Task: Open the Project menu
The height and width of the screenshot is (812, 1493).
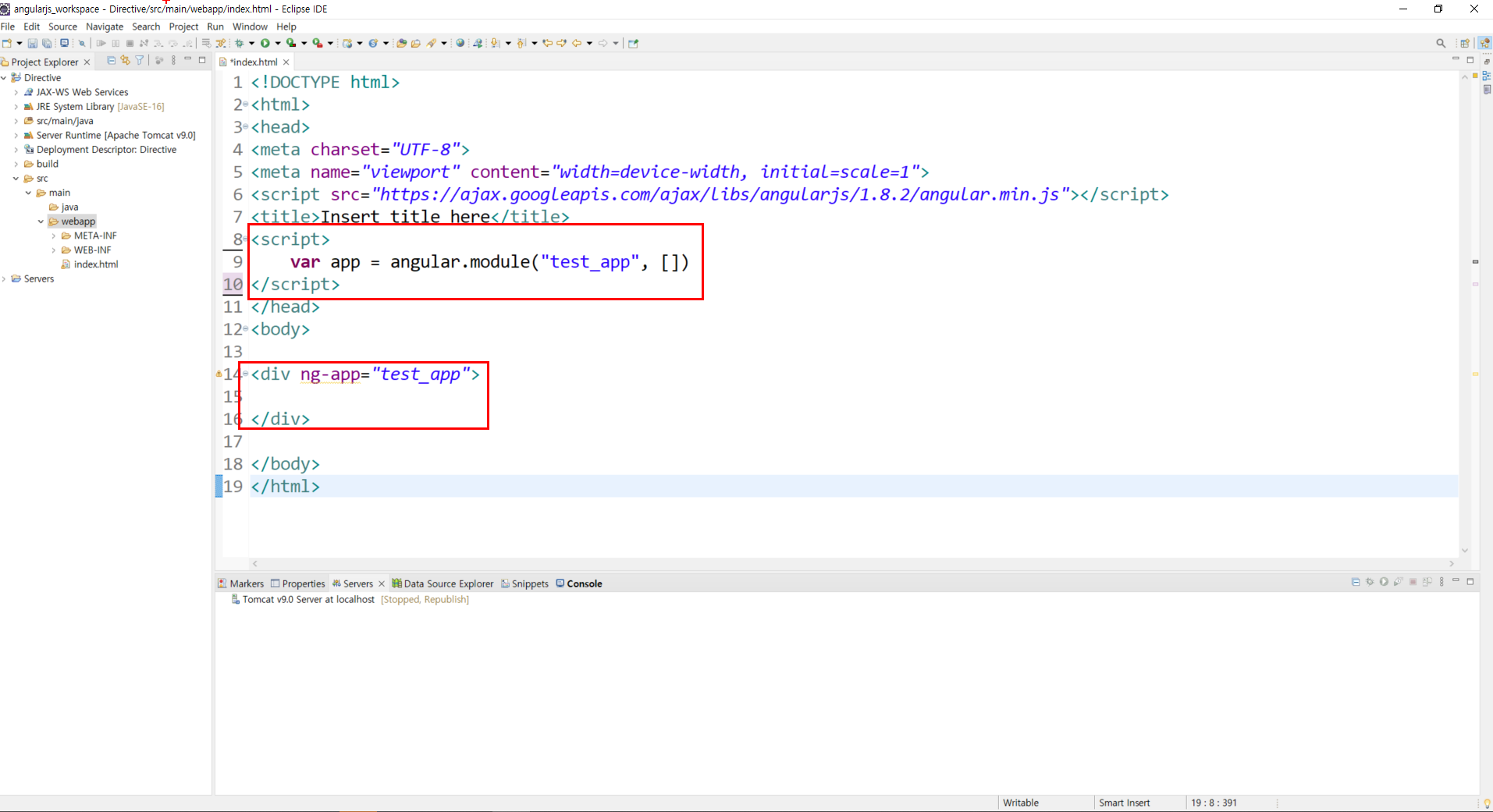Action: (x=183, y=27)
